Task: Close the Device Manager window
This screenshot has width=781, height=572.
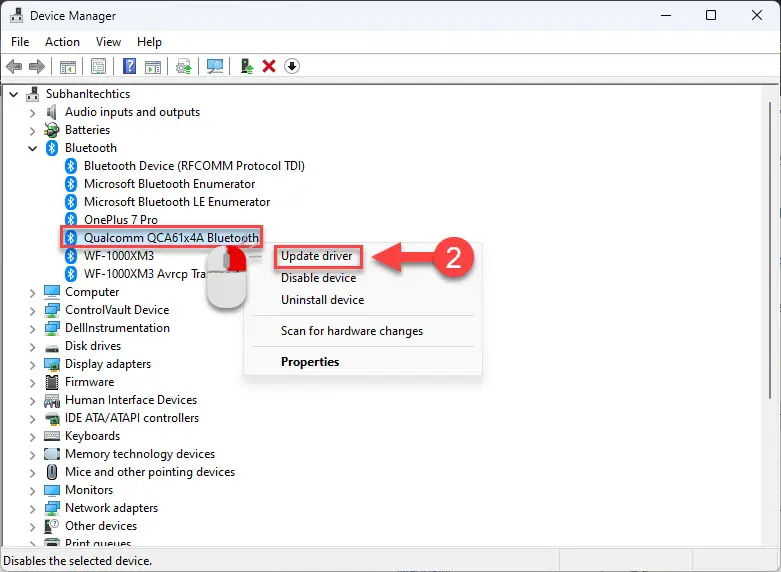Action: point(757,15)
